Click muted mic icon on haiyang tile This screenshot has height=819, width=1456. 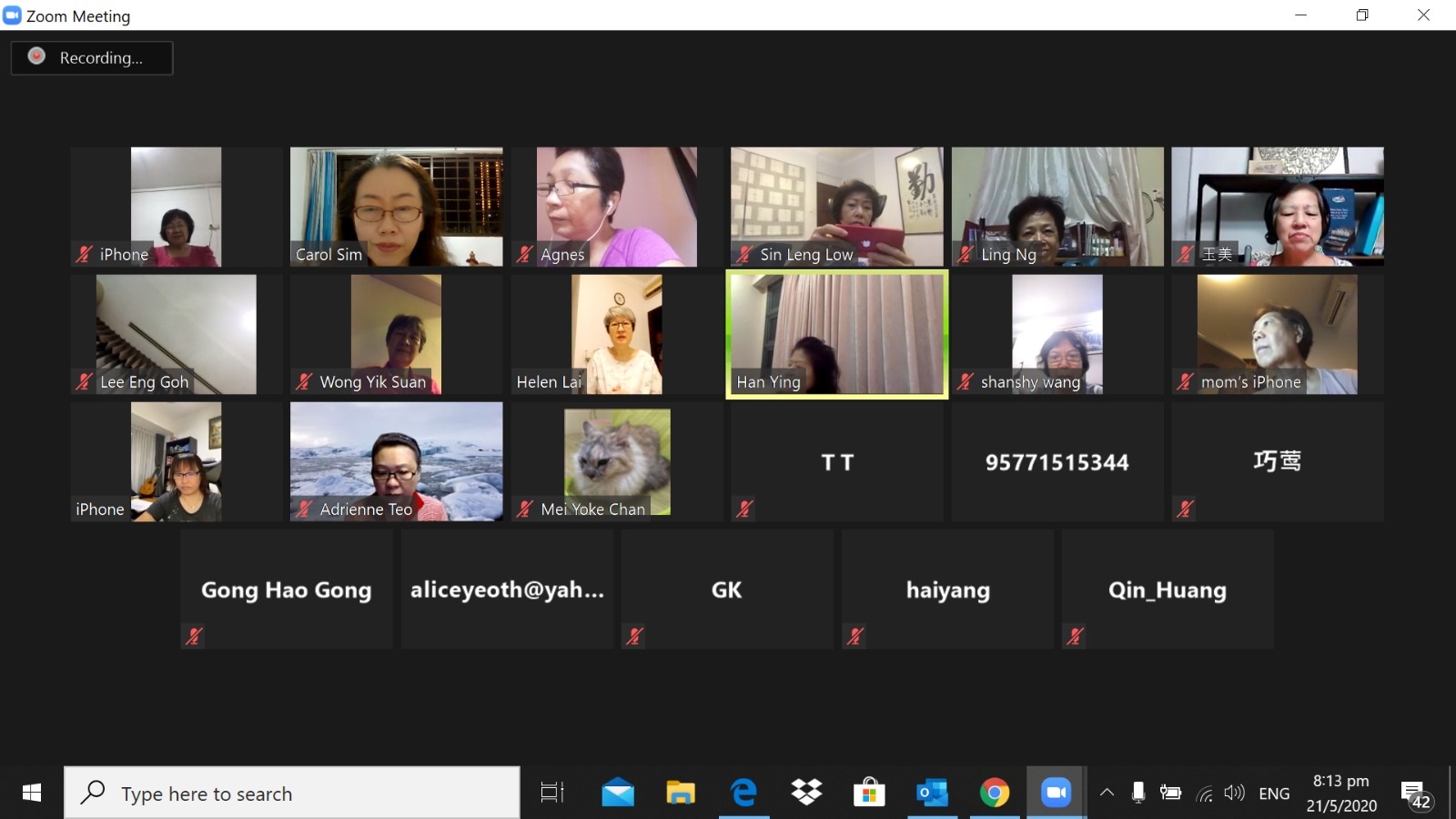coord(854,637)
